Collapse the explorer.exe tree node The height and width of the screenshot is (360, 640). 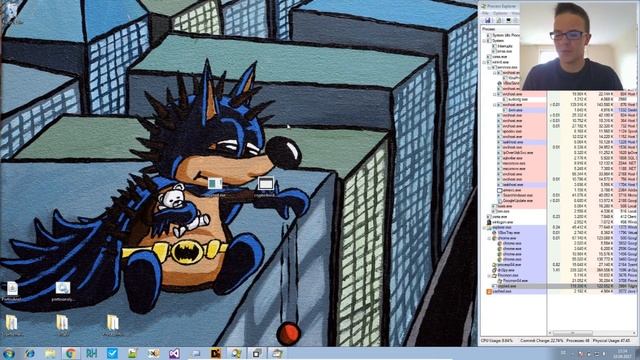(x=484, y=227)
